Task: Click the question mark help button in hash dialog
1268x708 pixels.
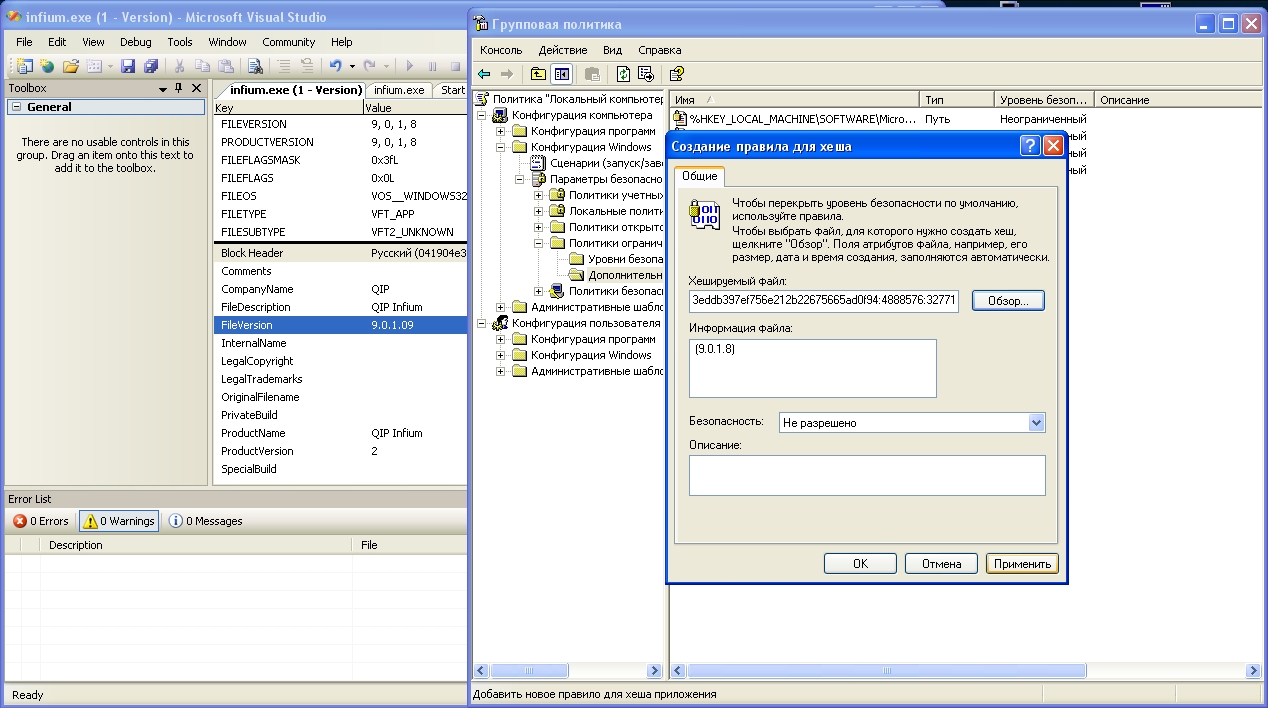Action: pos(1030,146)
